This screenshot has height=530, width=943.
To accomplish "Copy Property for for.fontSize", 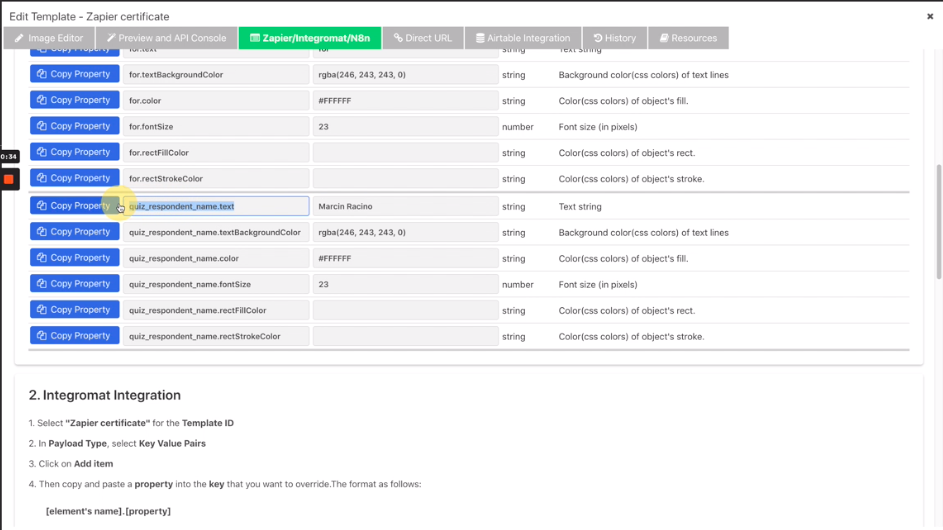I will [x=75, y=126].
